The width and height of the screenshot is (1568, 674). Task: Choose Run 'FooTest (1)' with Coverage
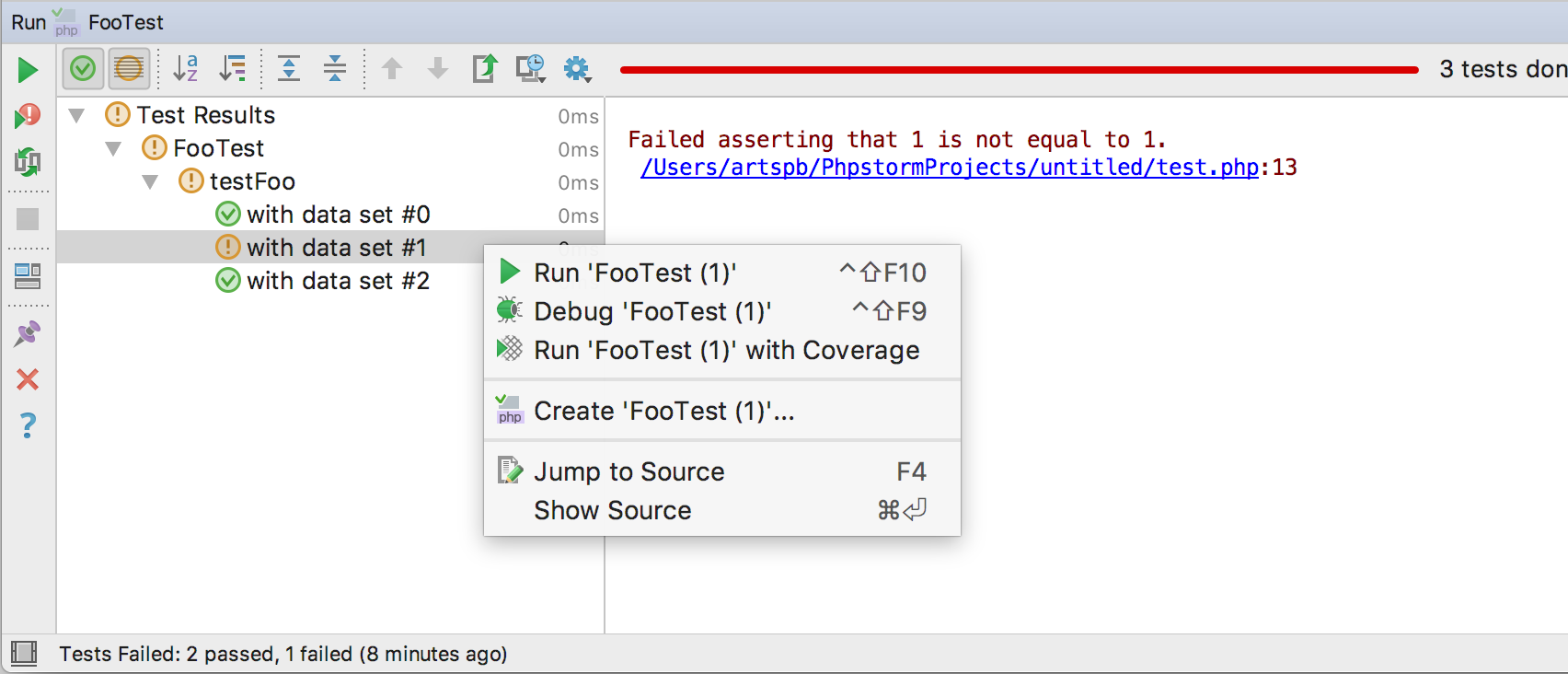pyautogui.click(x=722, y=350)
